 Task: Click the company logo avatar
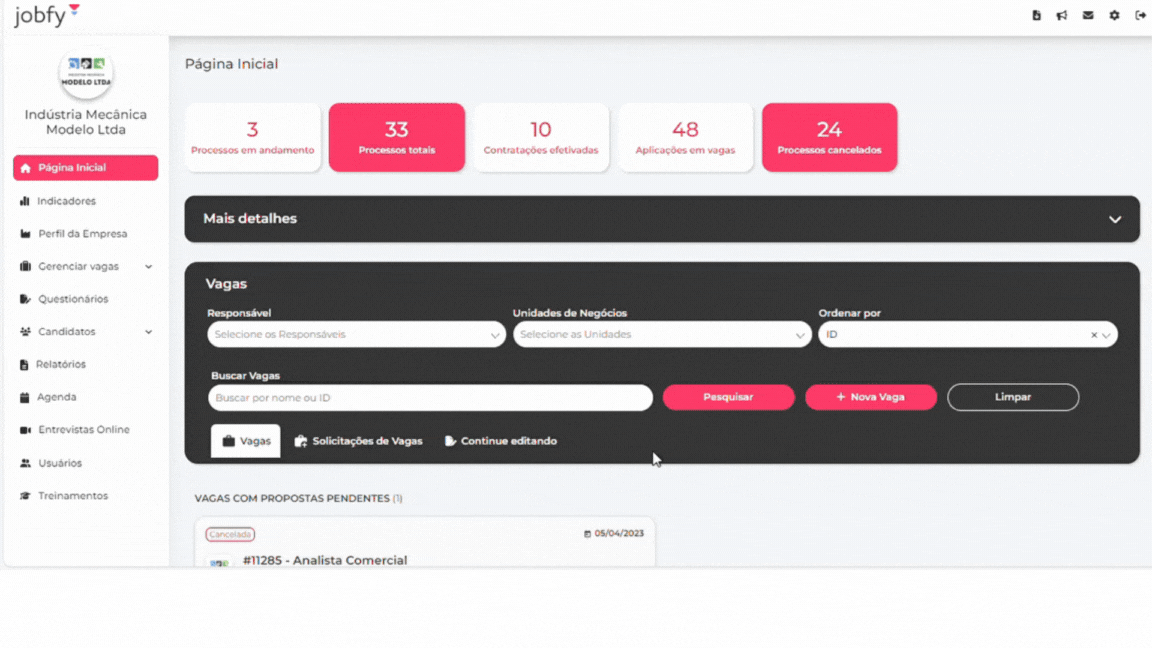[86, 75]
